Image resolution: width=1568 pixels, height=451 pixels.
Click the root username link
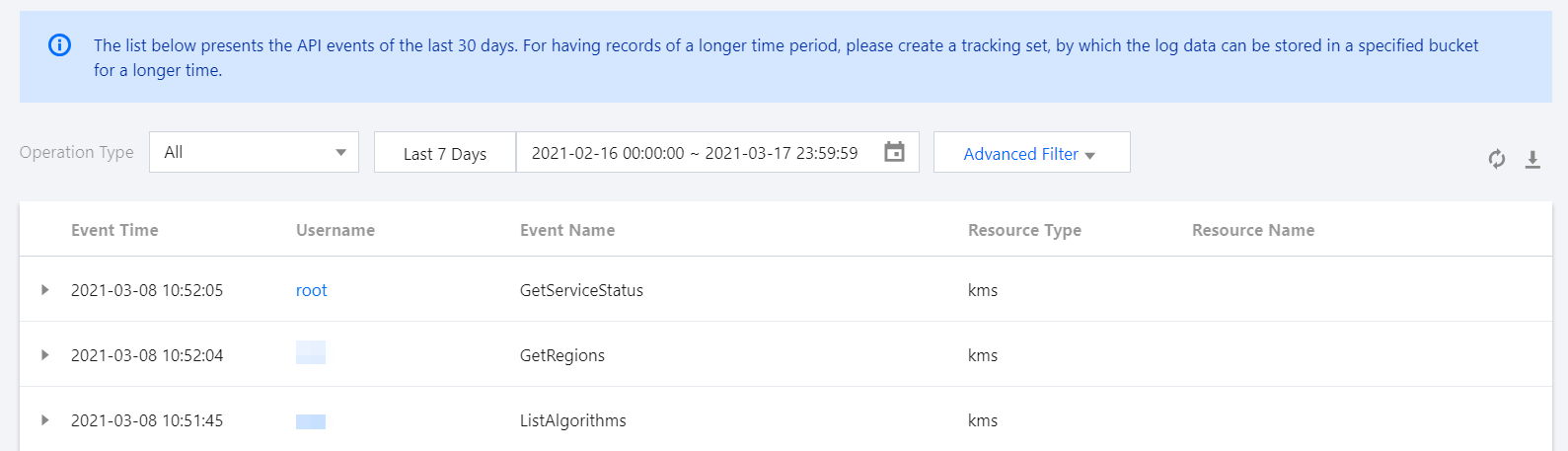[311, 290]
